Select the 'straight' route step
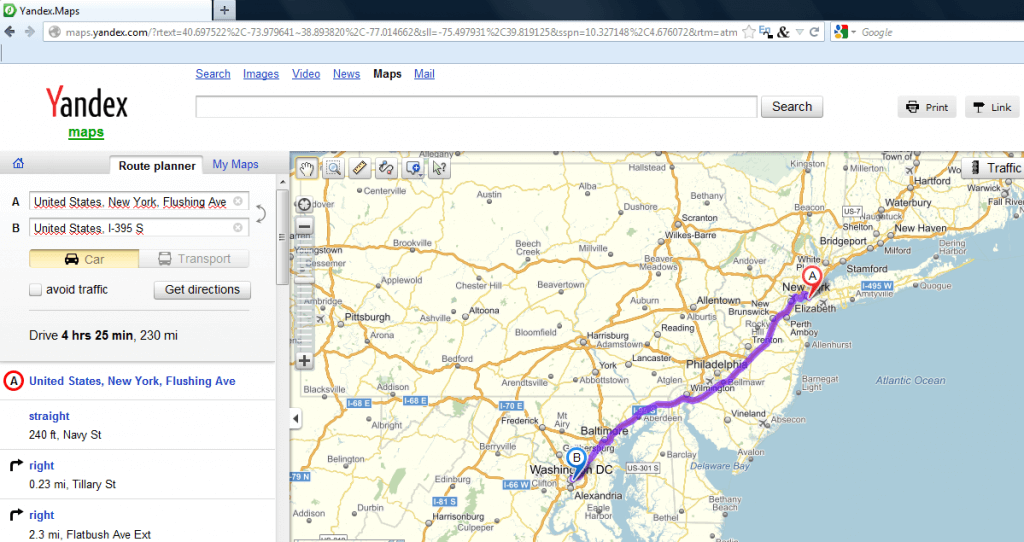This screenshot has width=1024, height=542. click(49, 416)
